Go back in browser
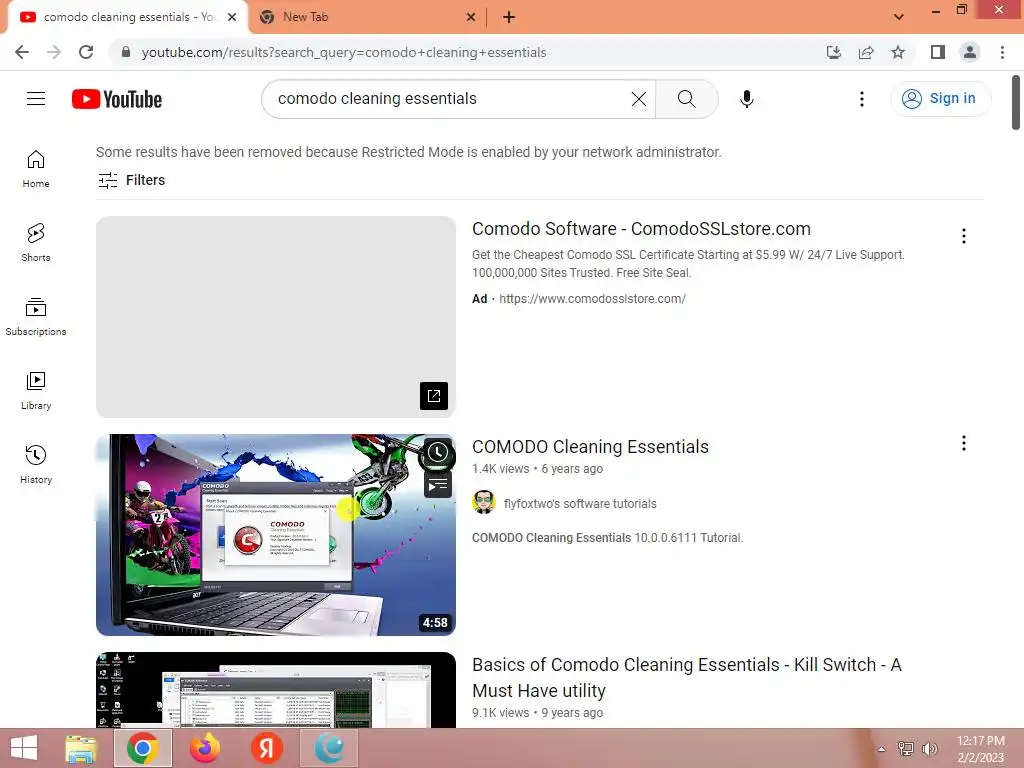 click(22, 52)
